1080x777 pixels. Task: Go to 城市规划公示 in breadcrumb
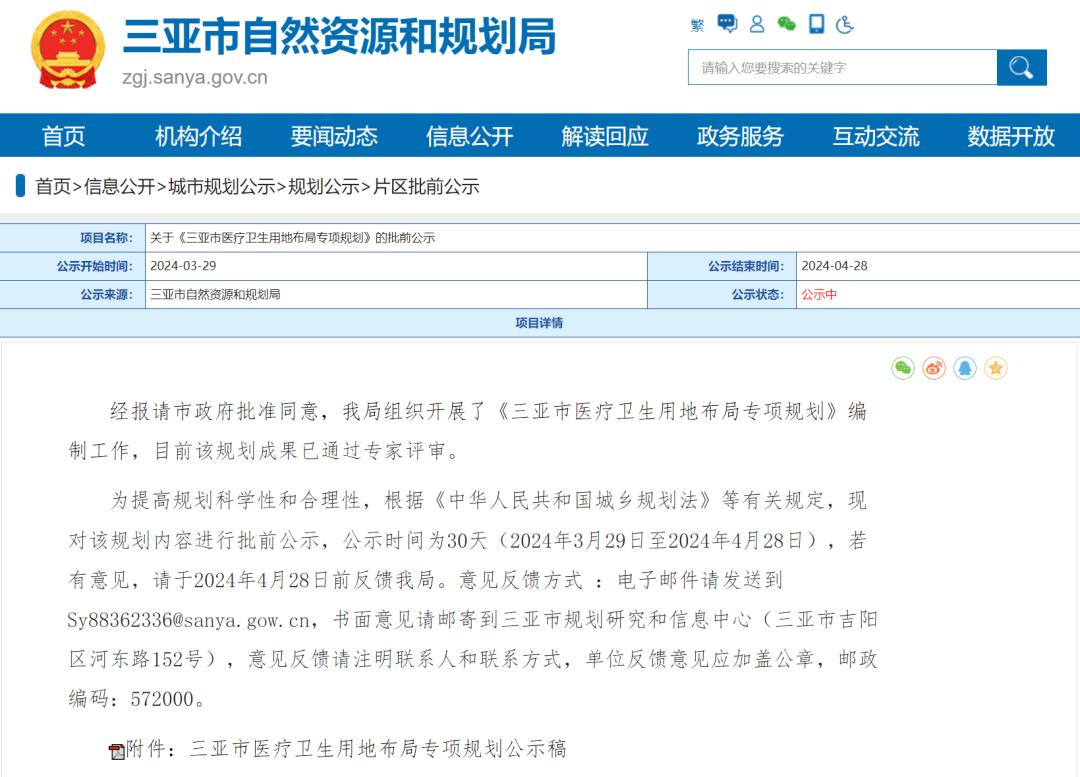click(222, 186)
